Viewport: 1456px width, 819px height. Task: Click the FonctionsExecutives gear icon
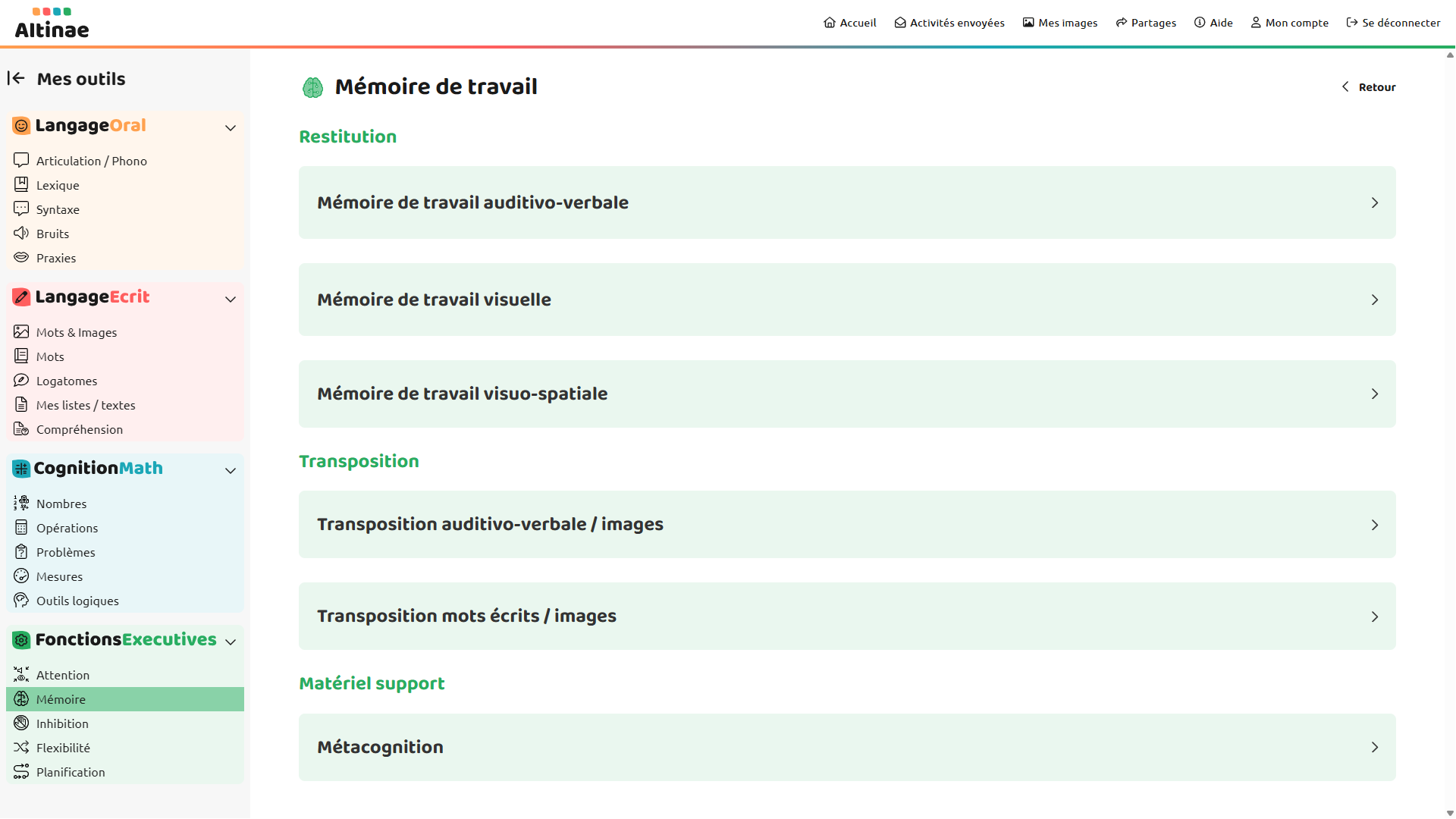[x=21, y=640]
